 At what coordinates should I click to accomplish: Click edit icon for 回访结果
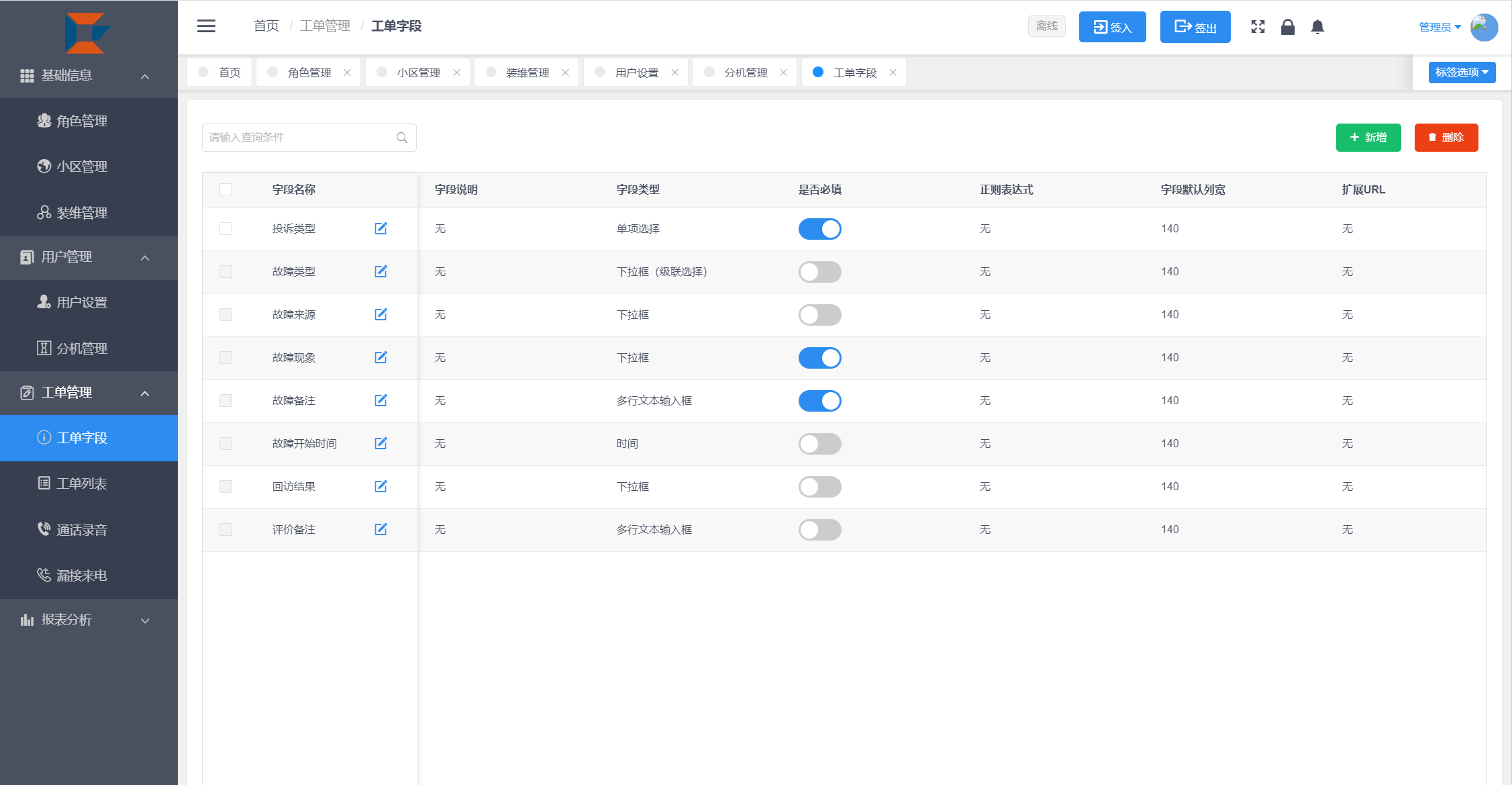(381, 486)
